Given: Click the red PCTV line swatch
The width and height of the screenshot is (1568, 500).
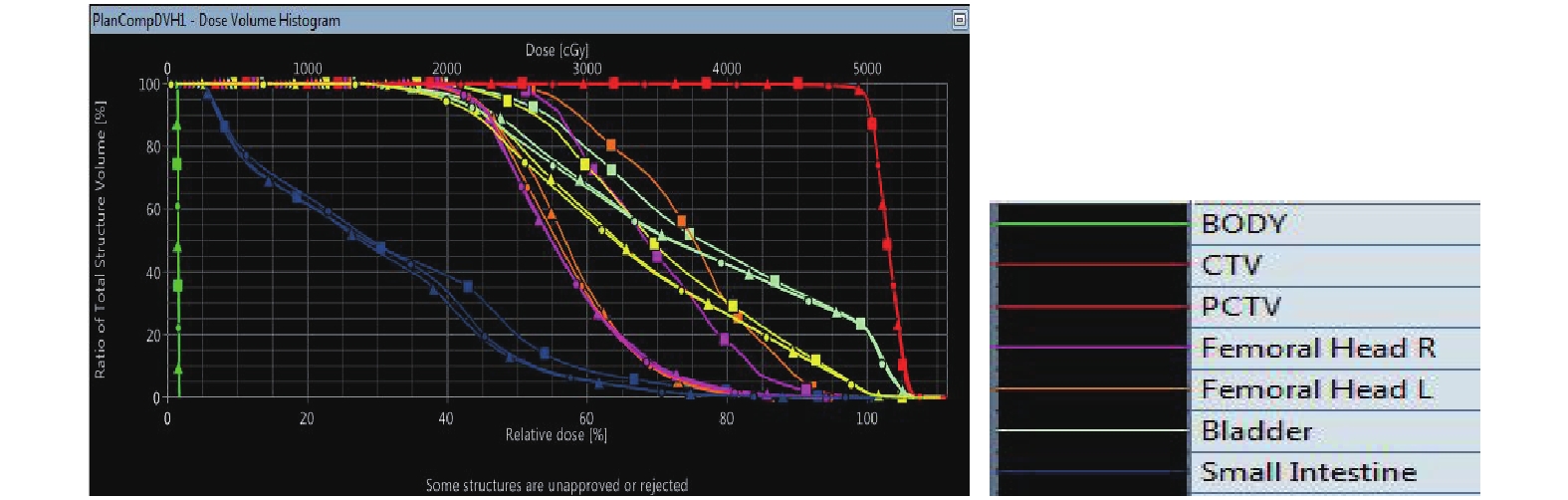Looking at the screenshot, I should click(1091, 307).
